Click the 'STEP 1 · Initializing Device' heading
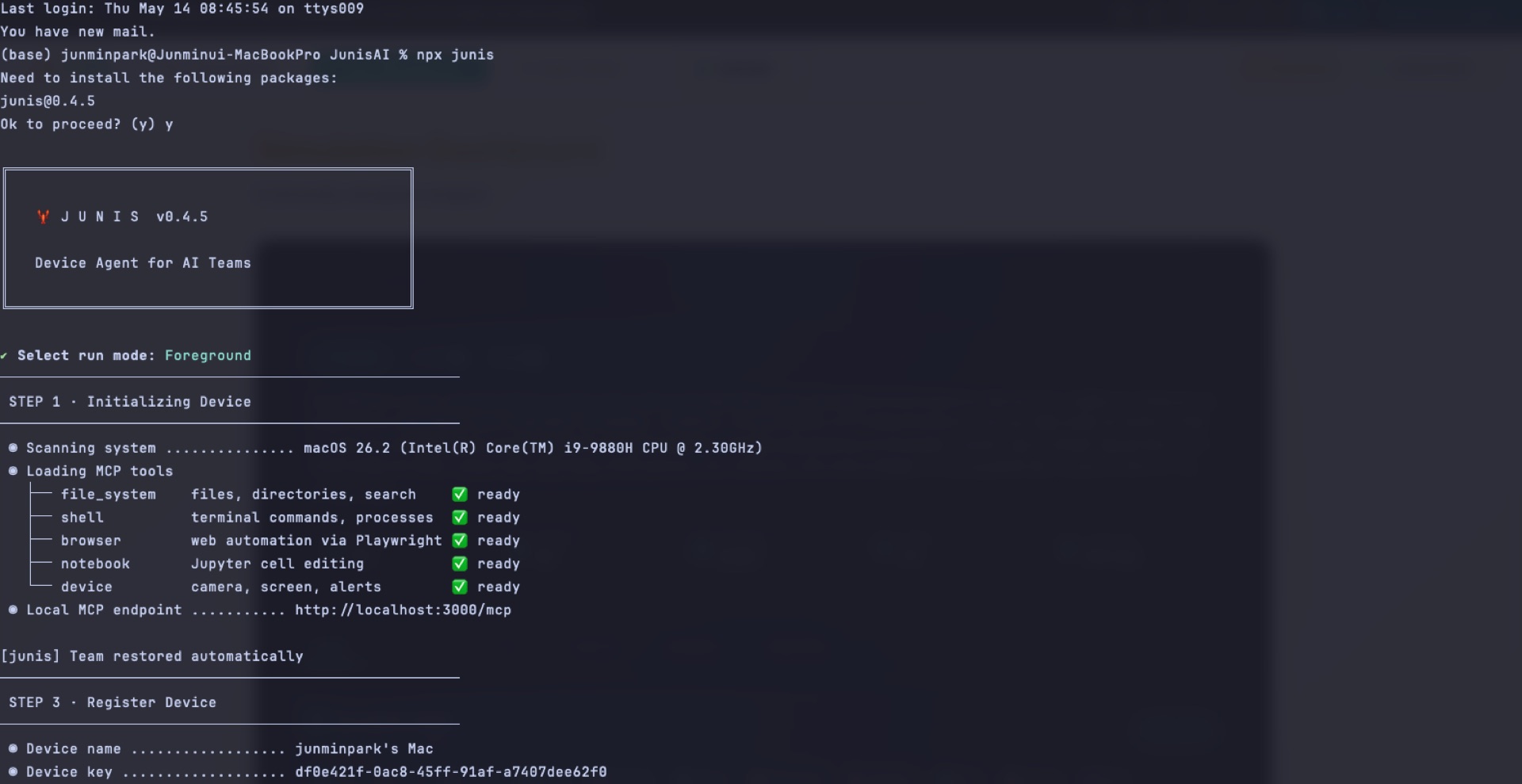 pos(130,401)
